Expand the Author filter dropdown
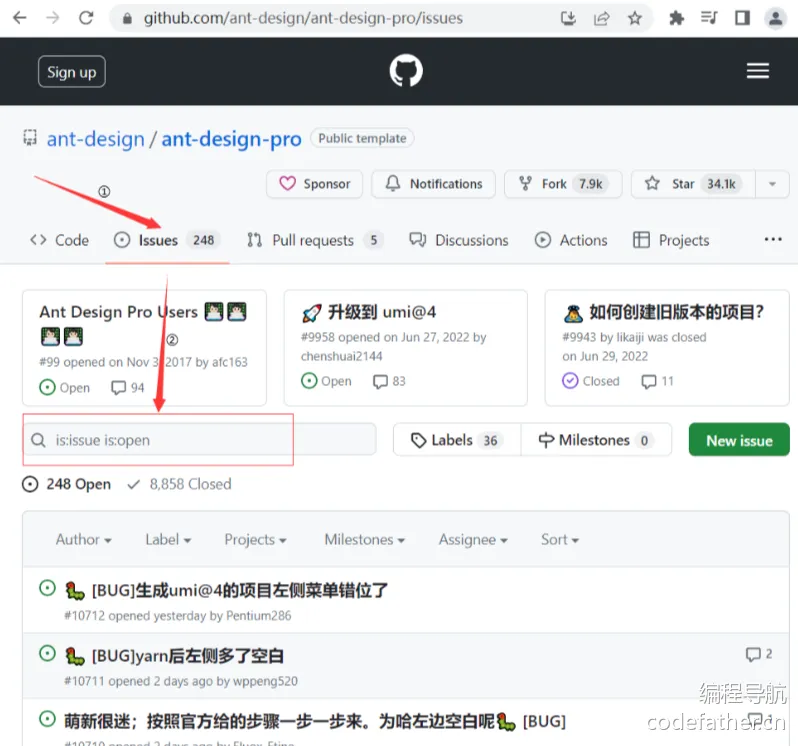Viewport: 798px width, 746px height. [x=83, y=539]
